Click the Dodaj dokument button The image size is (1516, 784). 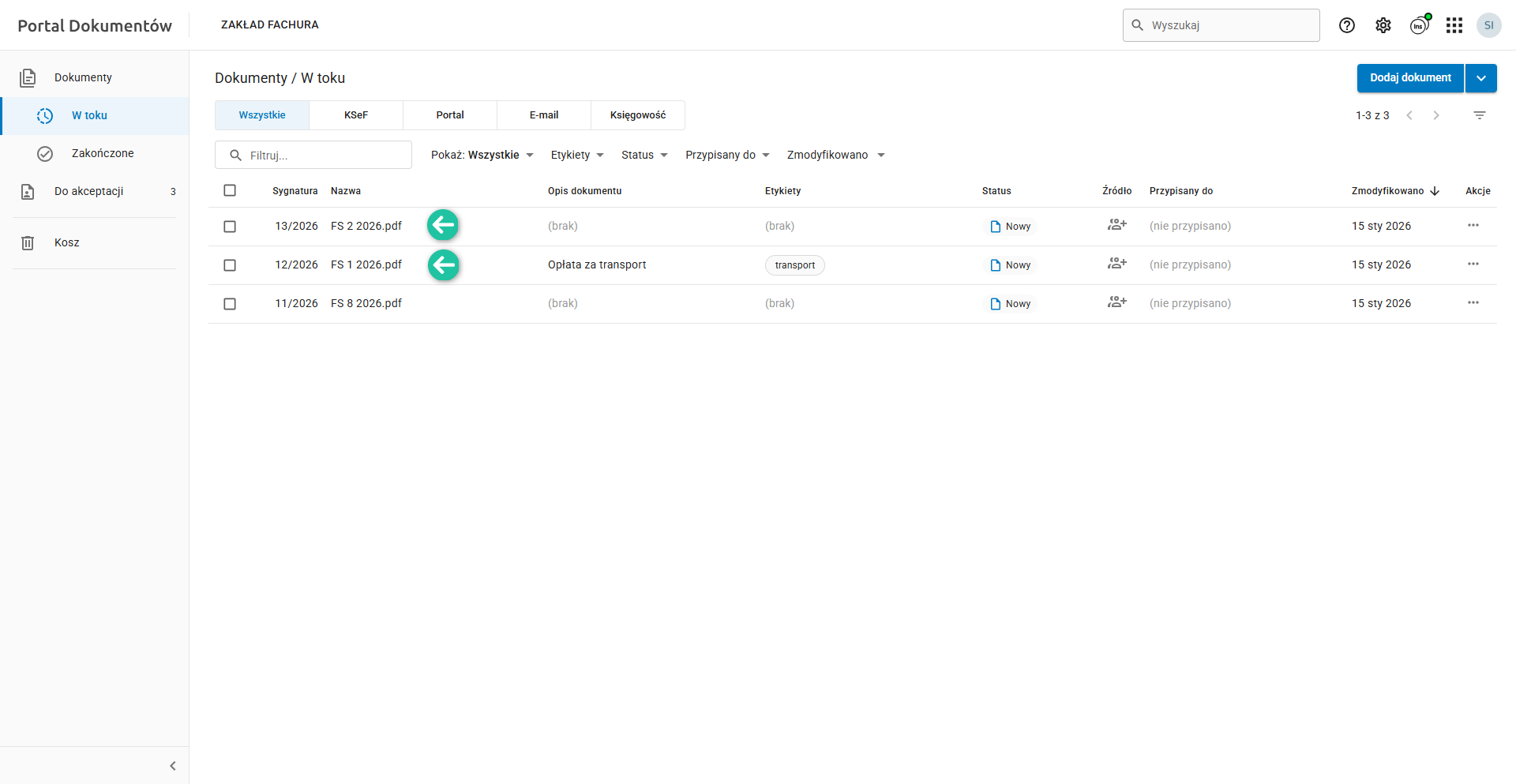(1410, 78)
